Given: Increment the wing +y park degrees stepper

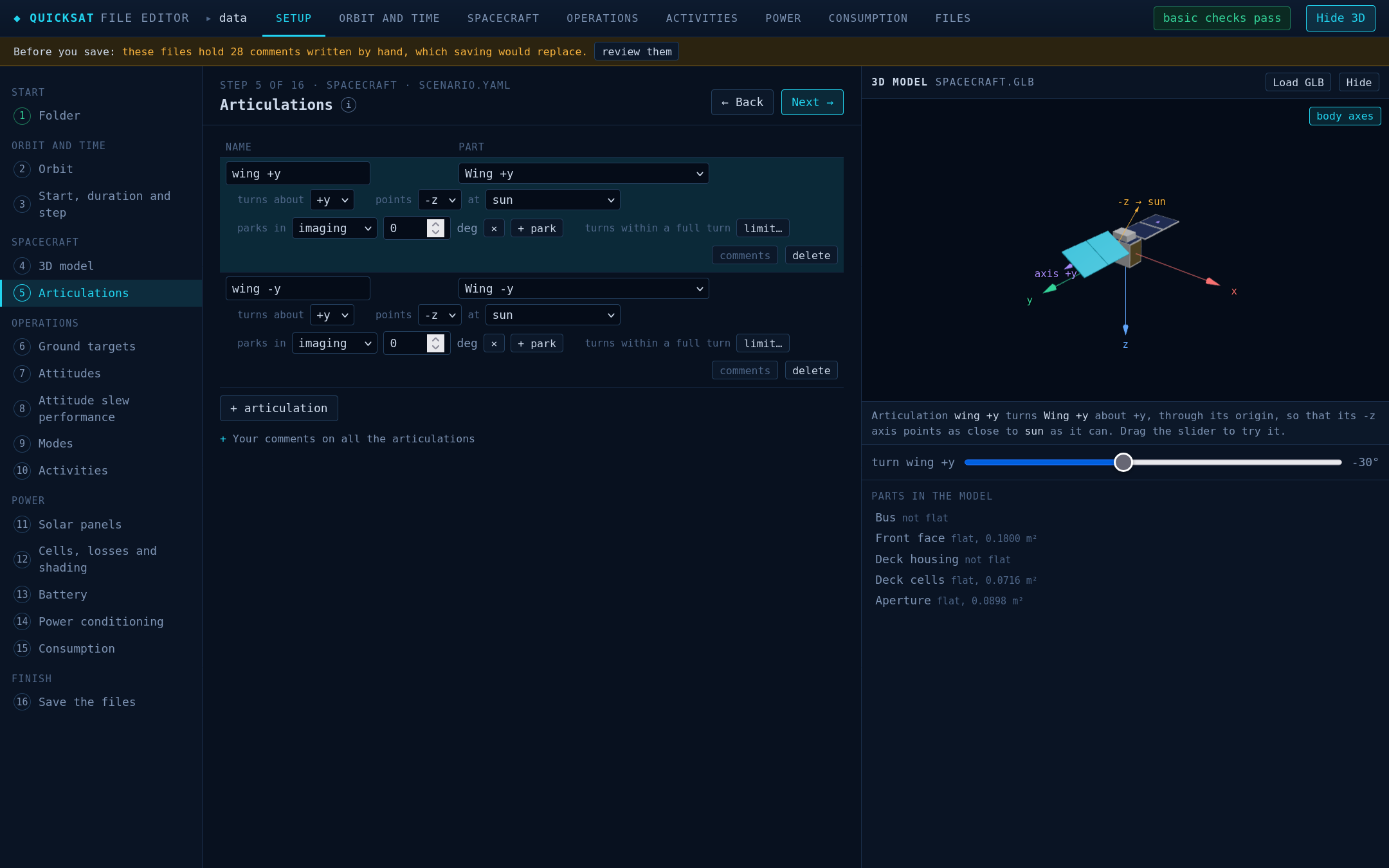Looking at the screenshot, I should coord(435,224).
